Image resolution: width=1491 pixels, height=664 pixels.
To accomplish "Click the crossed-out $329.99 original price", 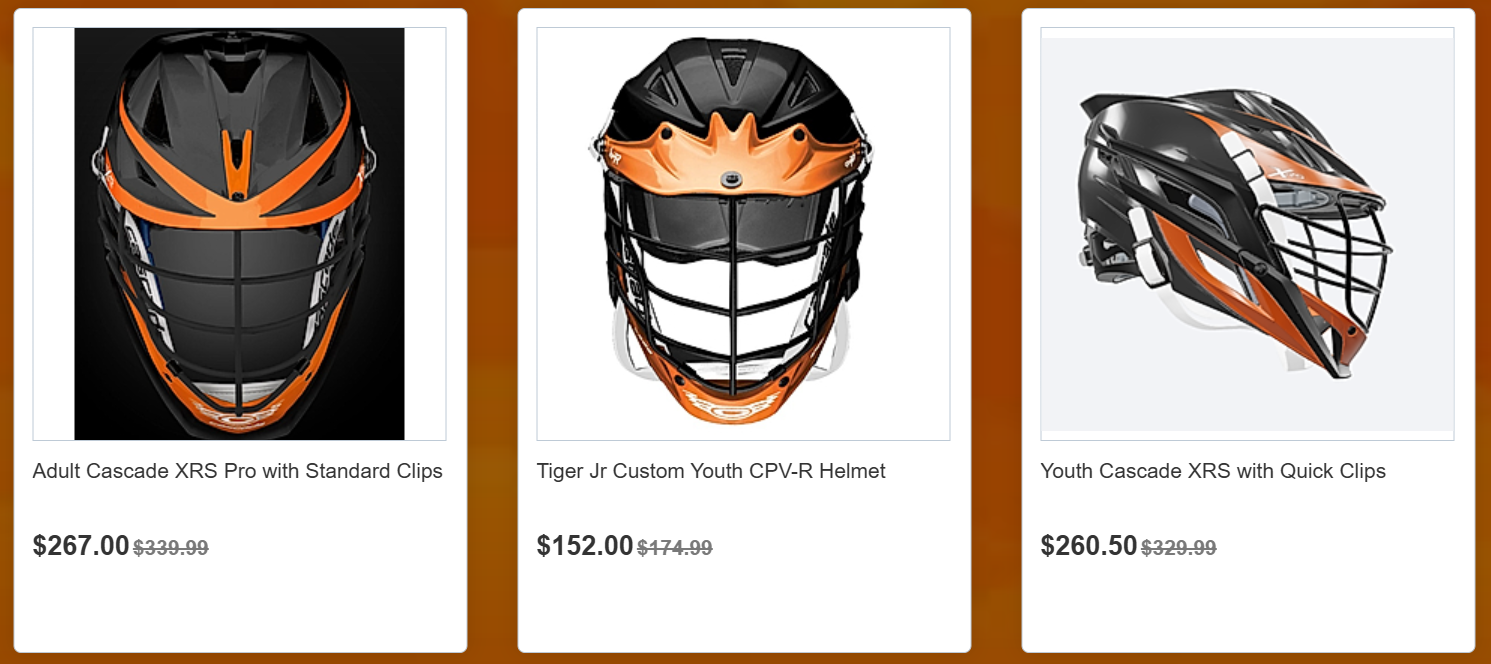I will point(1179,548).
